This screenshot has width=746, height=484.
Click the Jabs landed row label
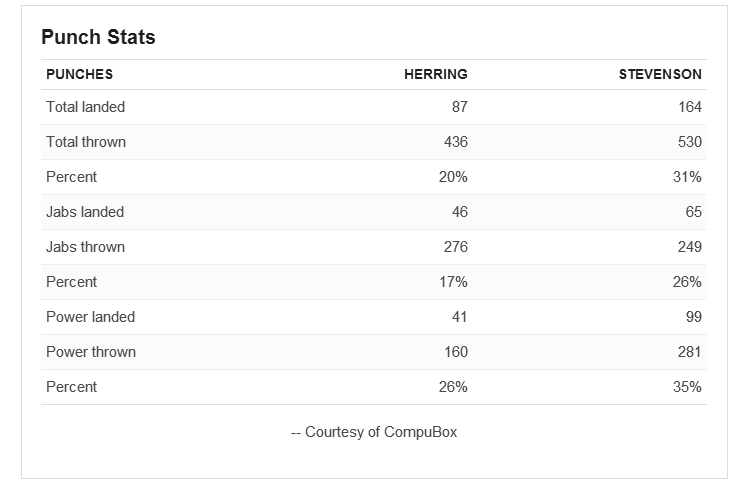coord(85,212)
